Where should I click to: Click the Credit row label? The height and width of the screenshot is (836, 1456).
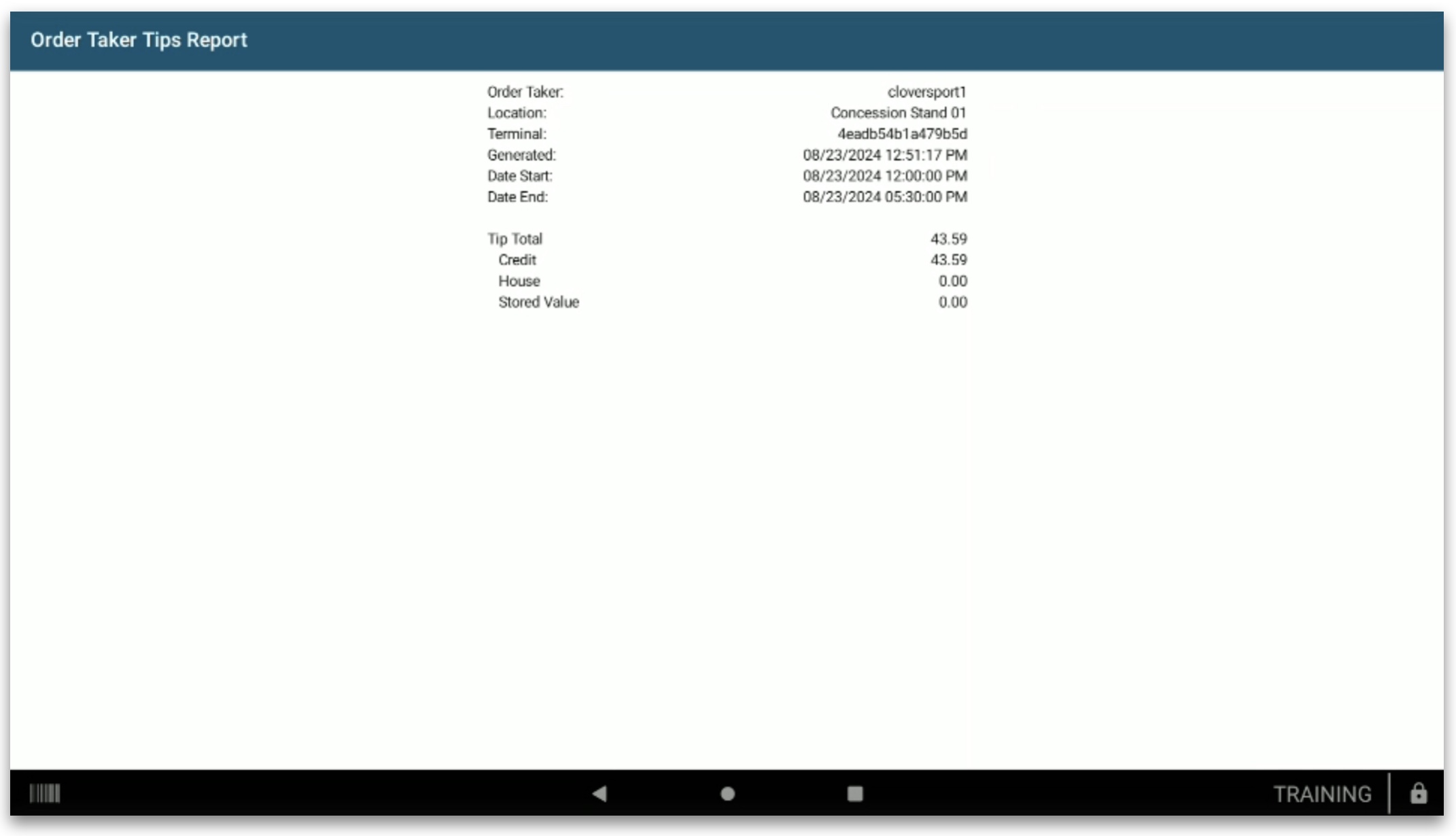pos(517,260)
